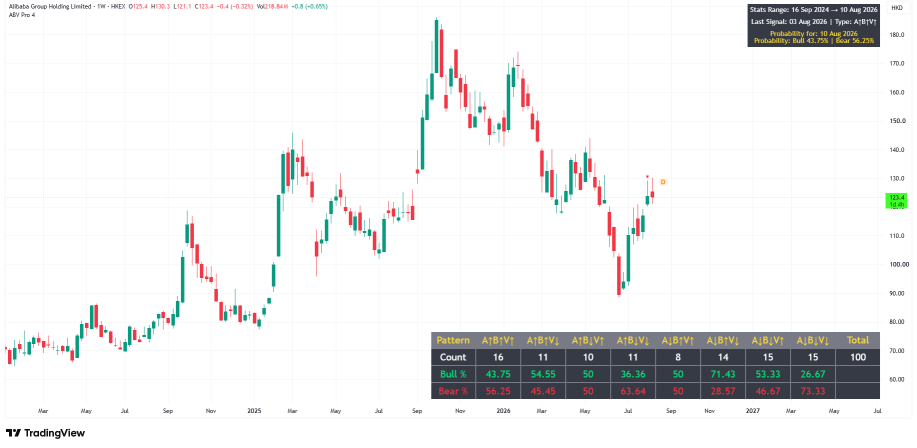Screen dimensions: 917x448
Task: Click the 70.0 price axis label
Action: (898, 350)
